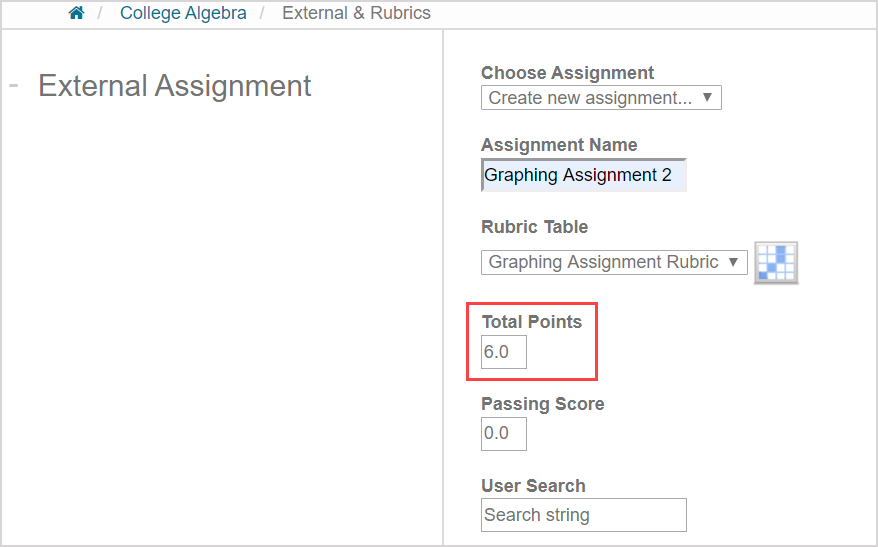The width and height of the screenshot is (878, 547).
Task: Click the User Search label
Action: tap(533, 486)
